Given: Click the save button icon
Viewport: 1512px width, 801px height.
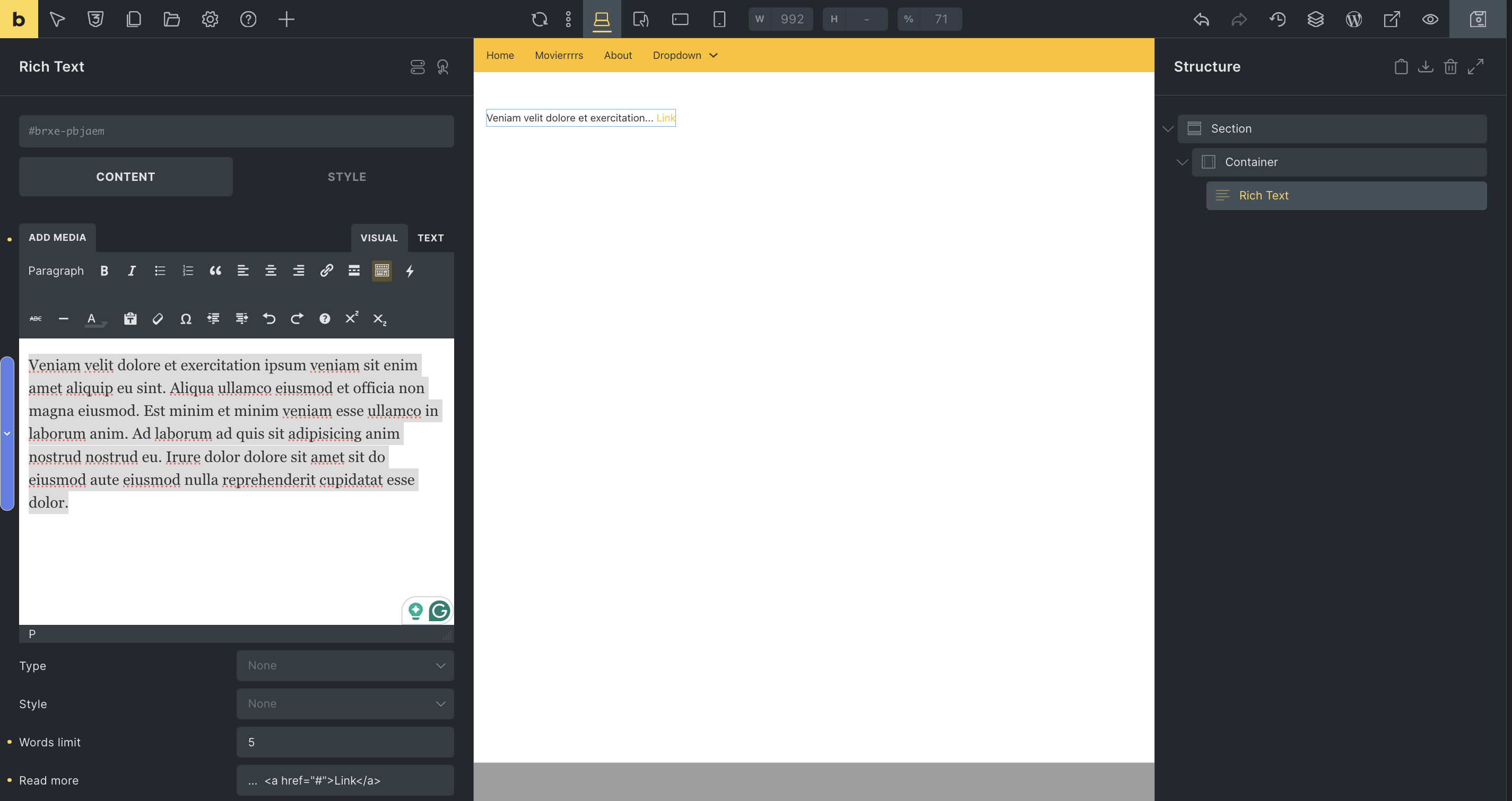Looking at the screenshot, I should click(1478, 20).
